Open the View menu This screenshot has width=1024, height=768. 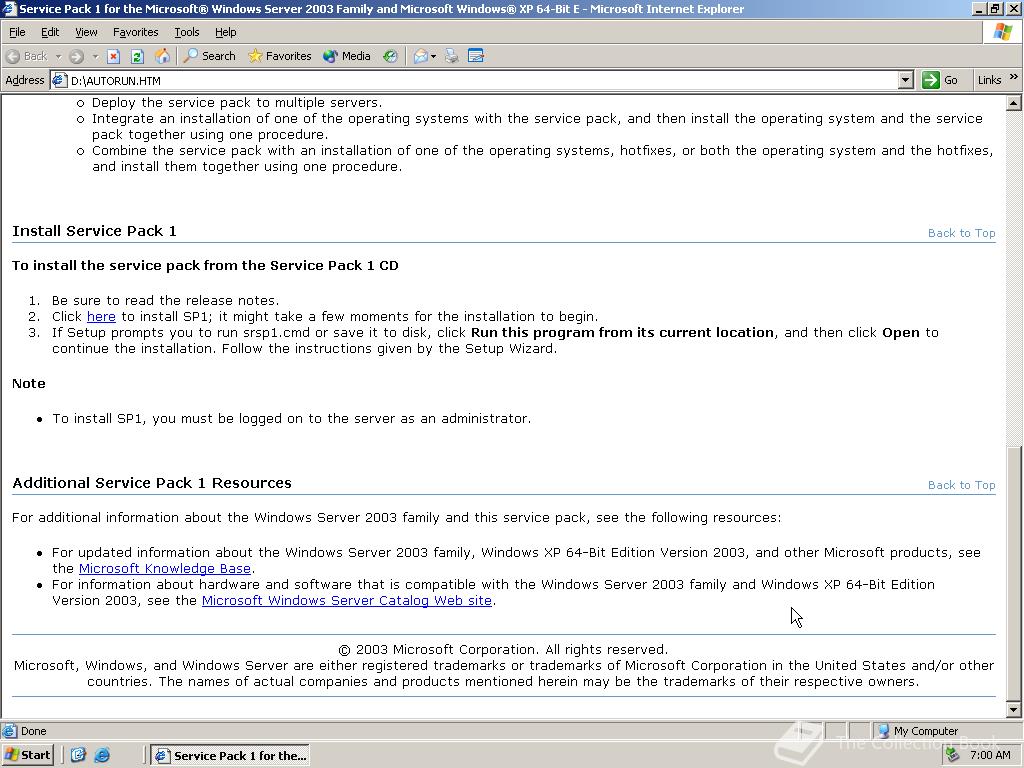coord(86,32)
